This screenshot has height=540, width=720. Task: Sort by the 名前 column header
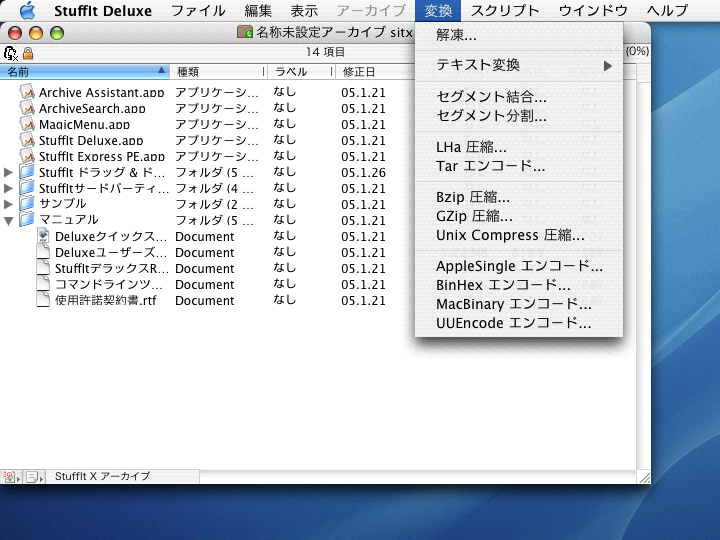pyautogui.click(x=84, y=72)
